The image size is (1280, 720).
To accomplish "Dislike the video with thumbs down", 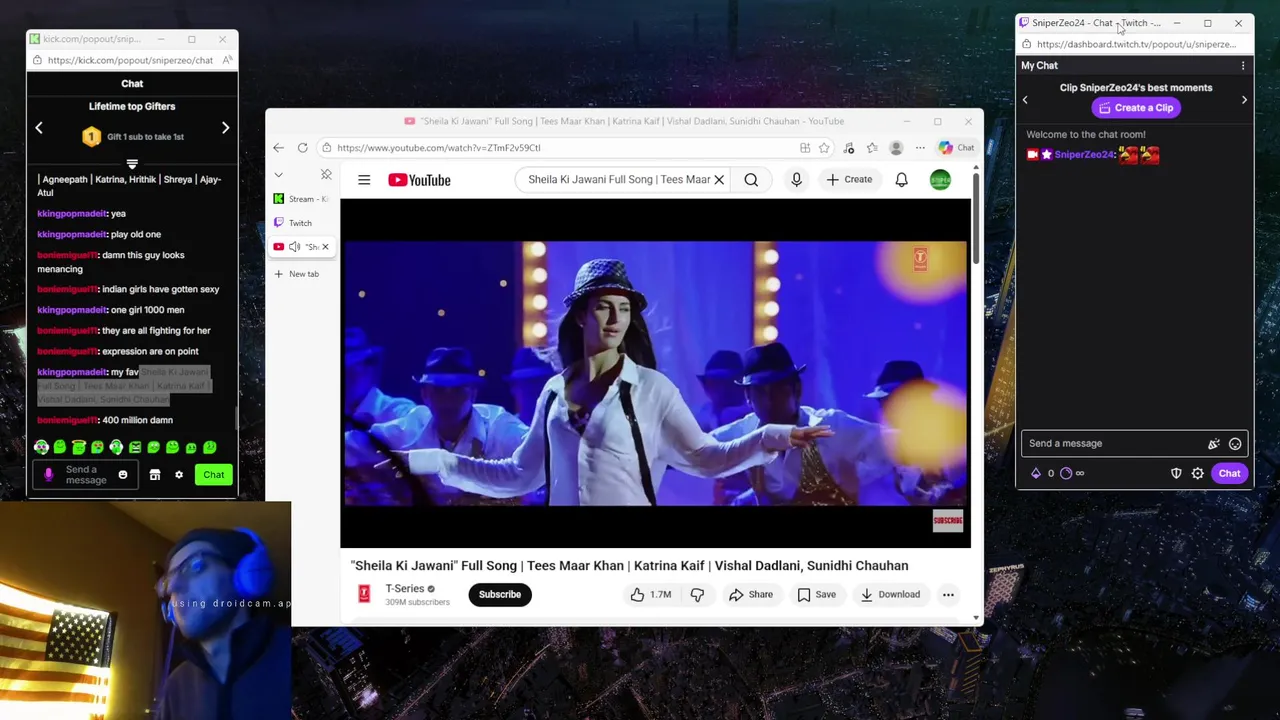I will click(x=697, y=595).
